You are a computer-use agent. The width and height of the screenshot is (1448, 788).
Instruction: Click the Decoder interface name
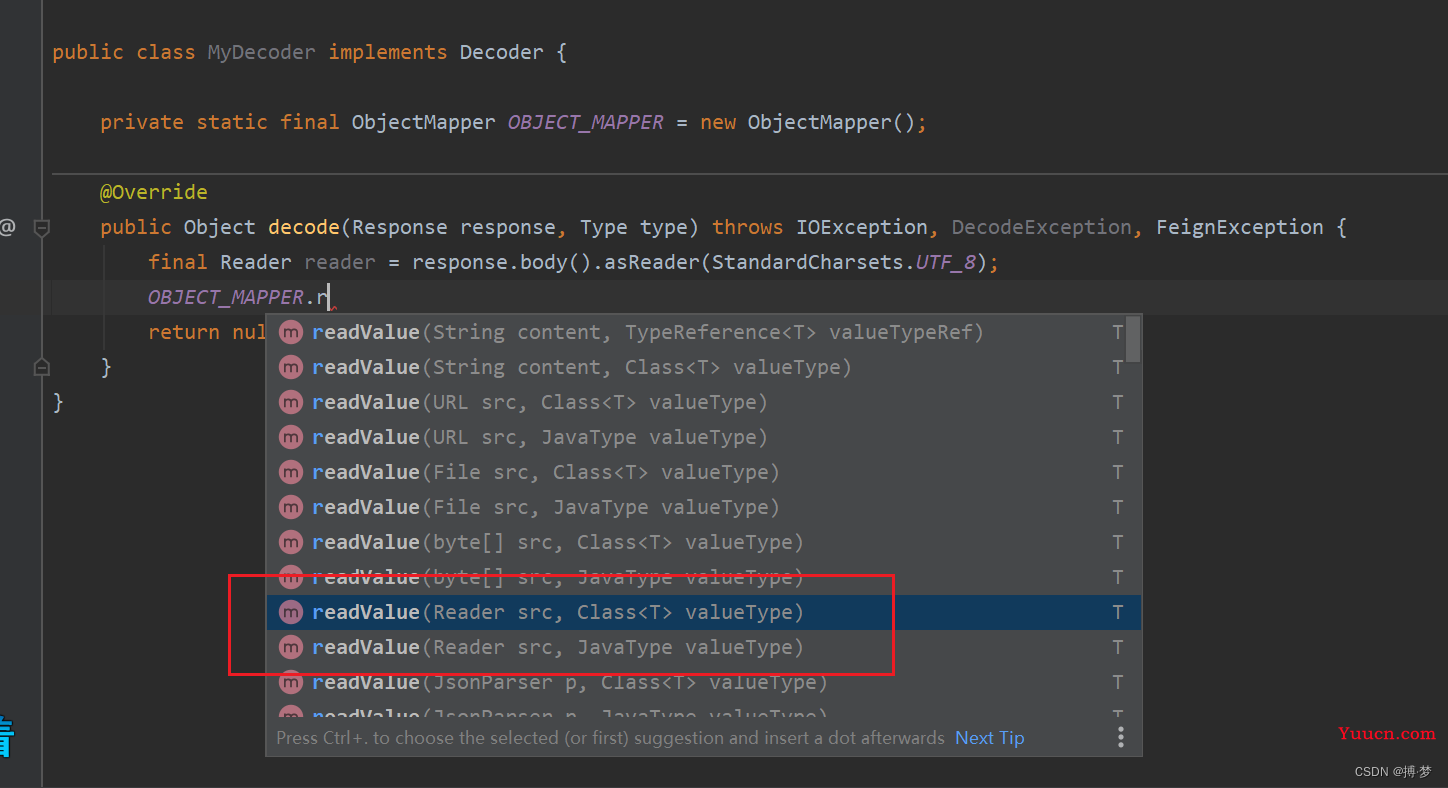coord(501,52)
